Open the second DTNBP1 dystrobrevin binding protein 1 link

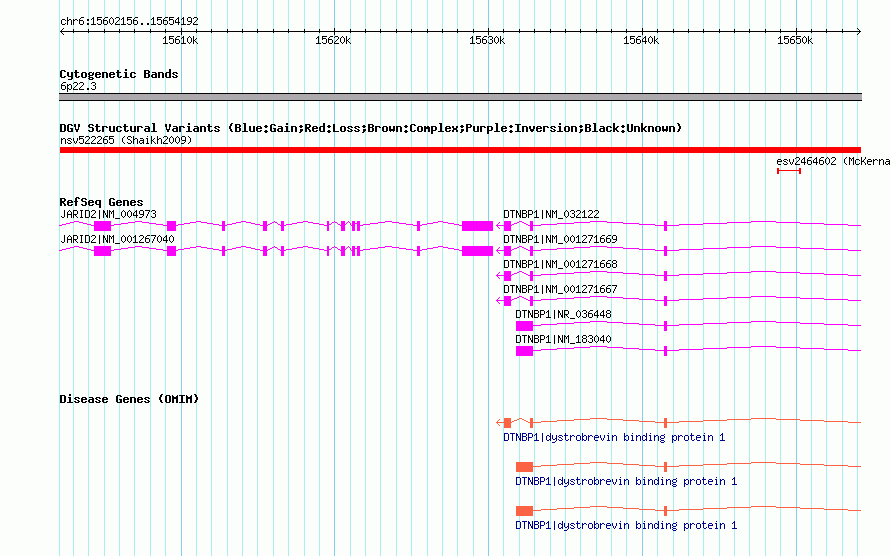[x=626, y=481]
